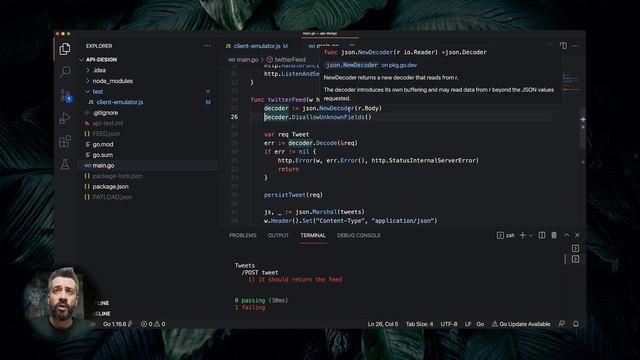Click errors and warnings count in status bar
The width and height of the screenshot is (640, 360).
(x=153, y=324)
